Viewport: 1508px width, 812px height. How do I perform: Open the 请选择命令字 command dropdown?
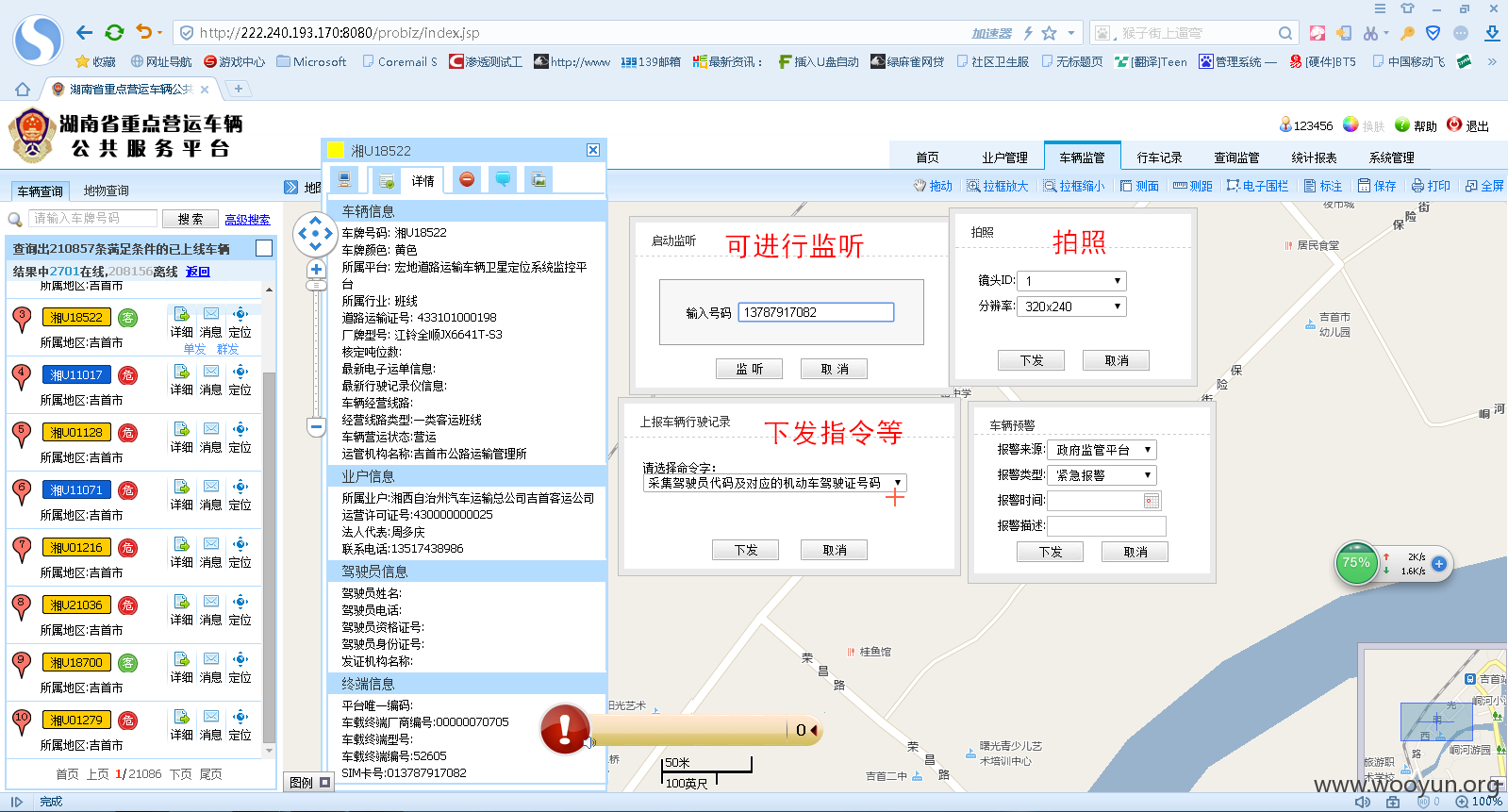[x=774, y=483]
